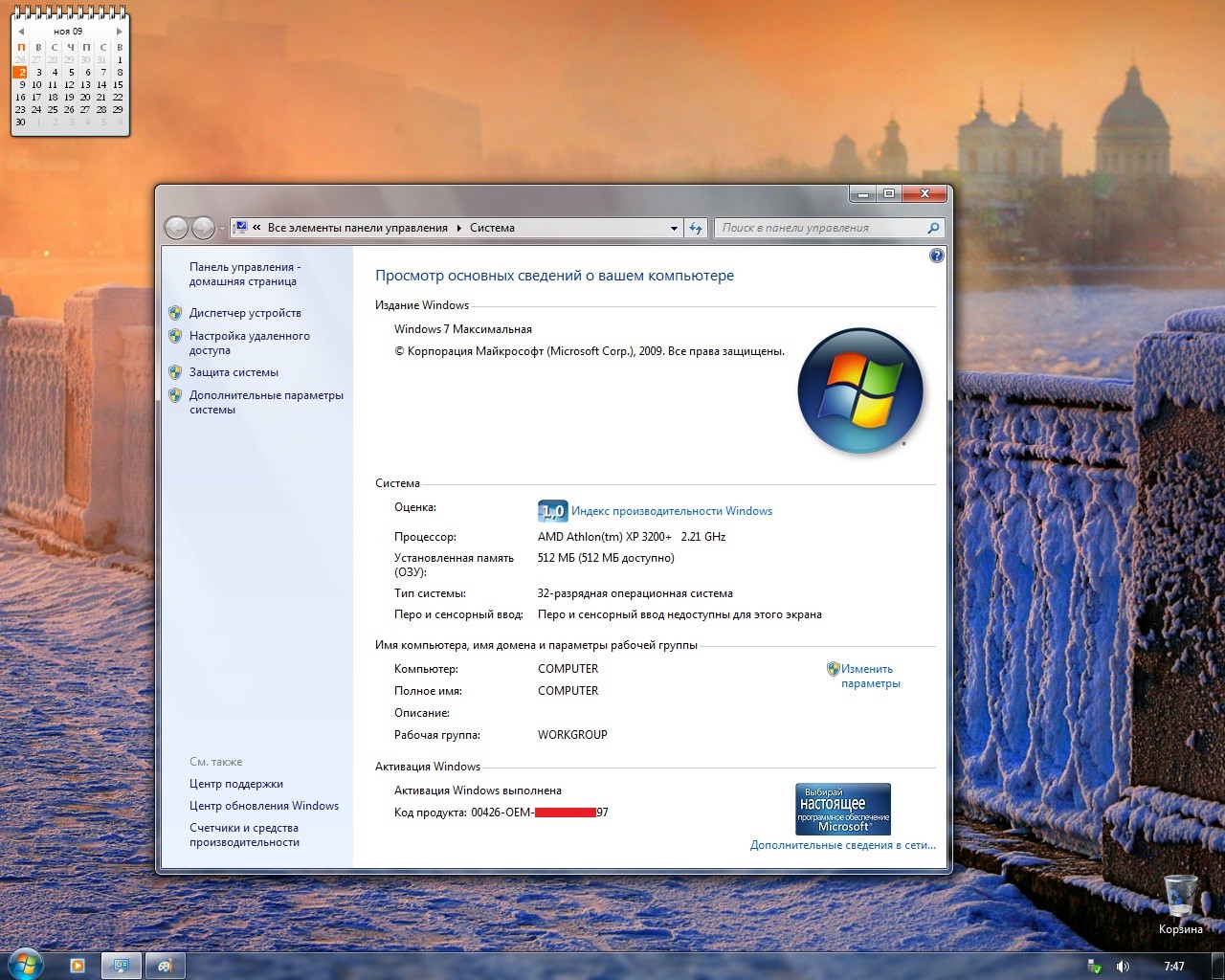Click the 'Выбирай настоящее' Microsoft genuine badge
Screen dimensions: 1225x980
tap(843, 809)
